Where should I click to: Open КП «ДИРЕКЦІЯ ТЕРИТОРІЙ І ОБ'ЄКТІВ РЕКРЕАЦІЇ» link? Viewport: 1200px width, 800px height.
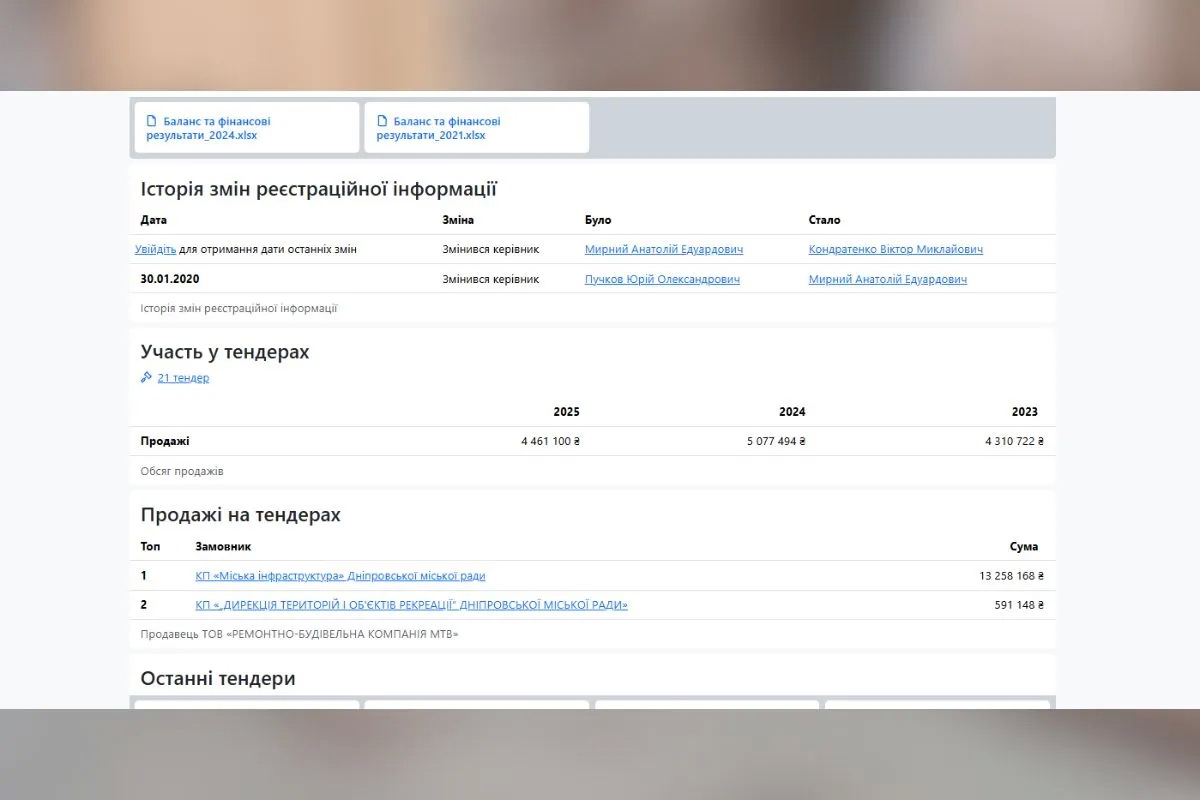(x=412, y=605)
